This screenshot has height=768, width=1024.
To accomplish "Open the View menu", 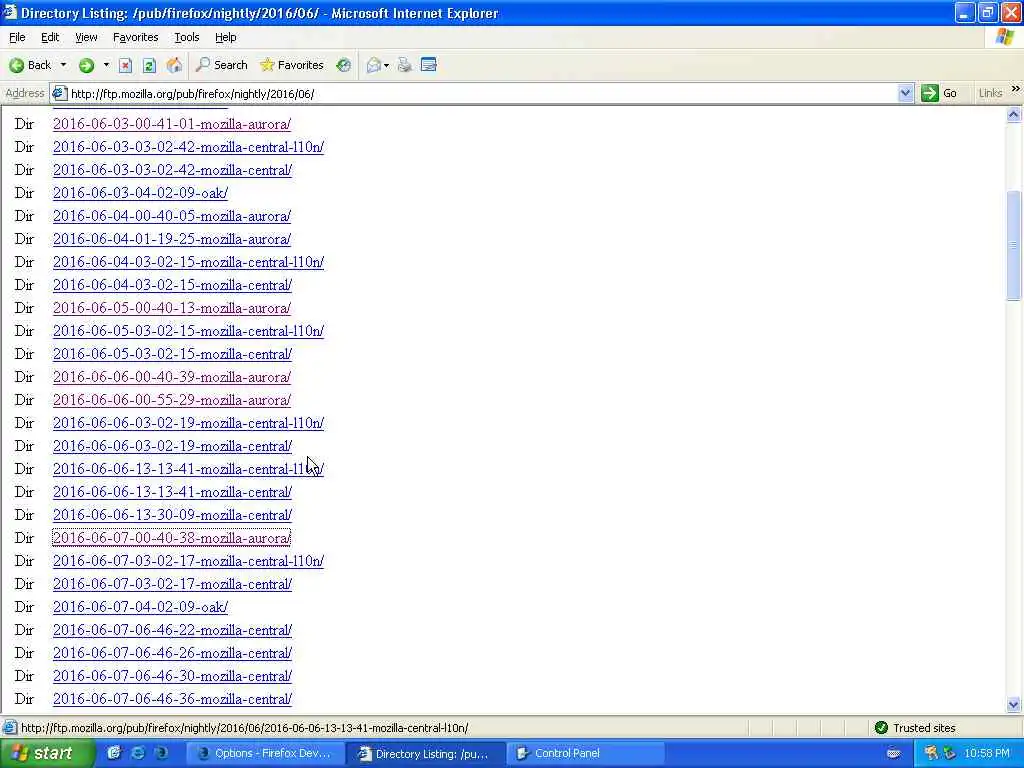I will [86, 37].
